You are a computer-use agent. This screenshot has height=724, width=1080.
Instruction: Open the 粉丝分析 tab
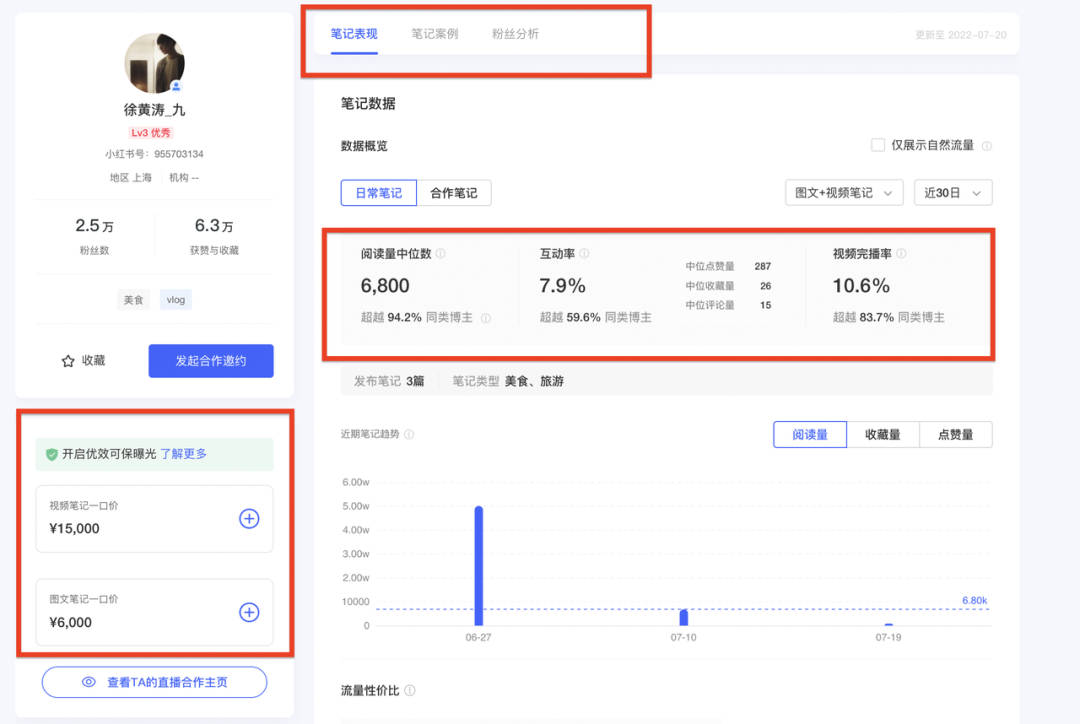click(x=515, y=34)
